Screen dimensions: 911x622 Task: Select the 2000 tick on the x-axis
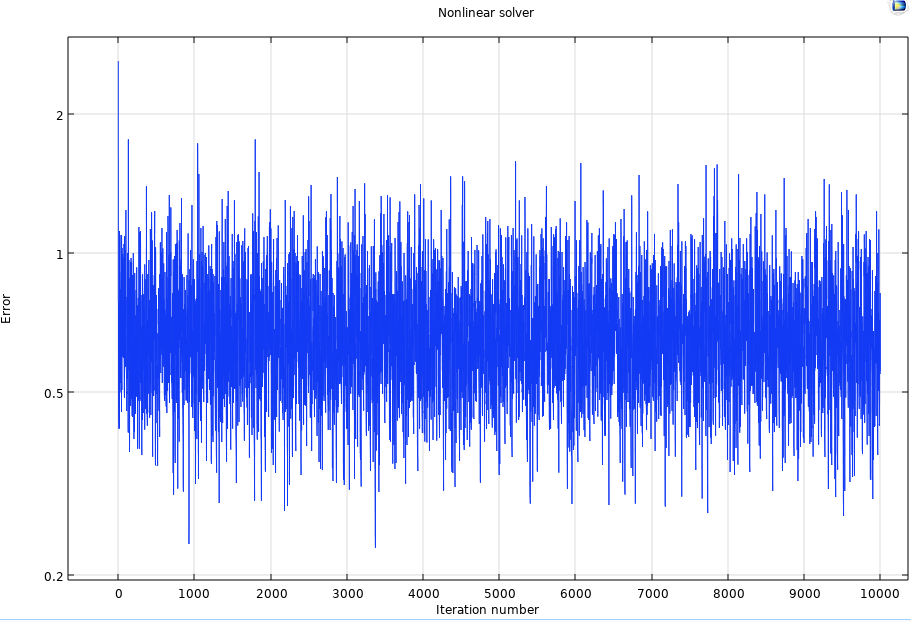pyautogui.click(x=270, y=594)
